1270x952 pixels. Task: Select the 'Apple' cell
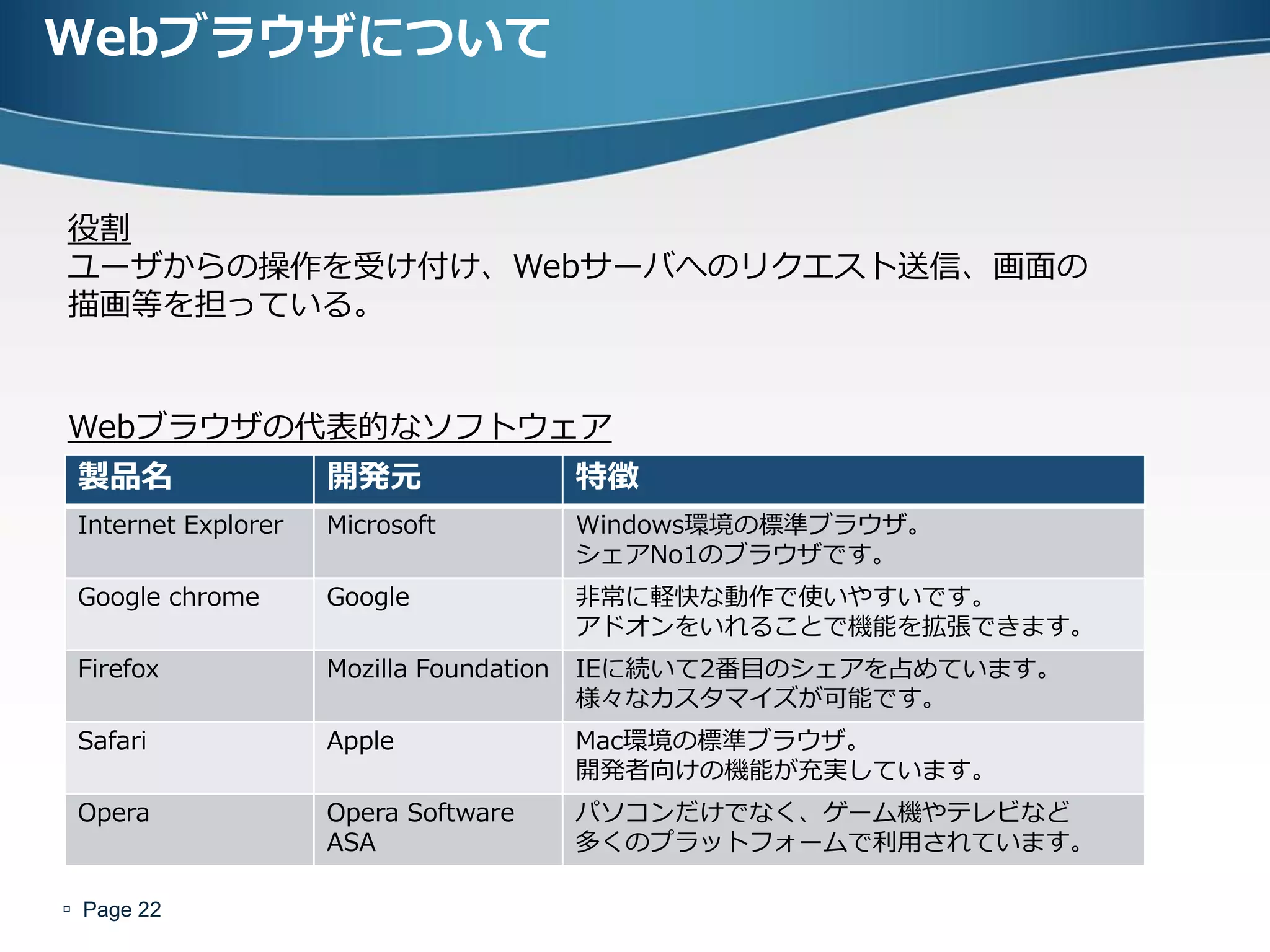[x=438, y=758]
